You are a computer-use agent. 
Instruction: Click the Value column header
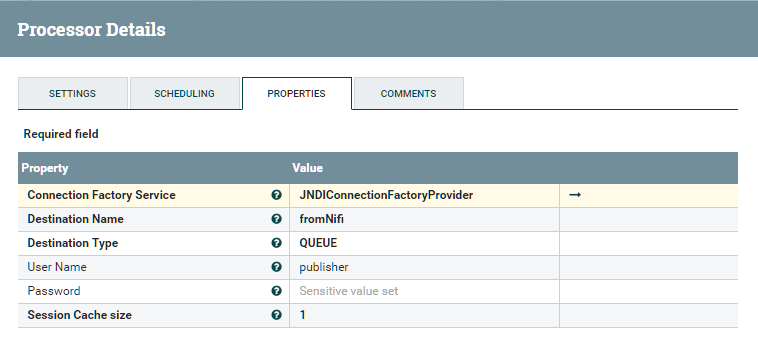[x=307, y=168]
